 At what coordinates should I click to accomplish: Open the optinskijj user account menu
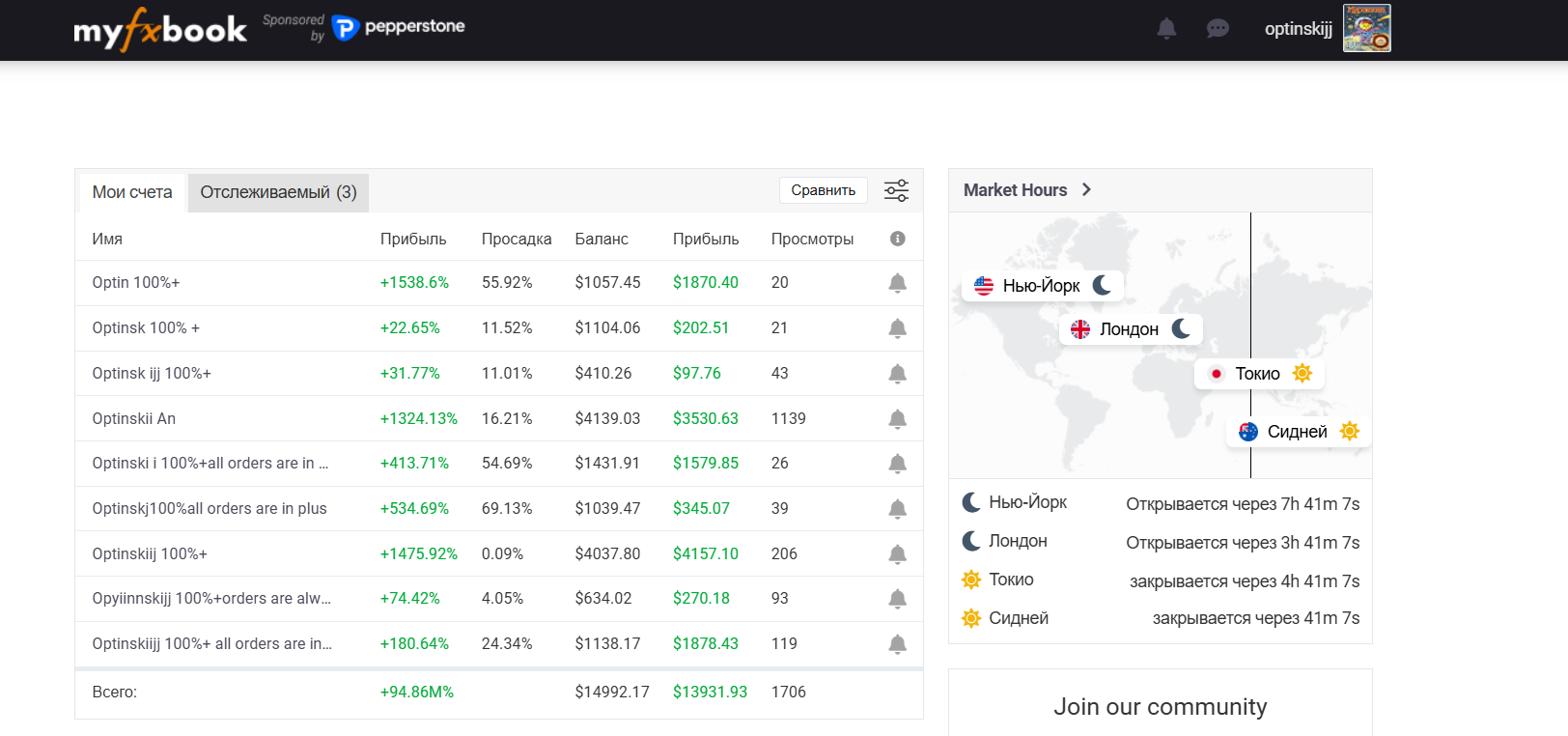tap(1298, 29)
